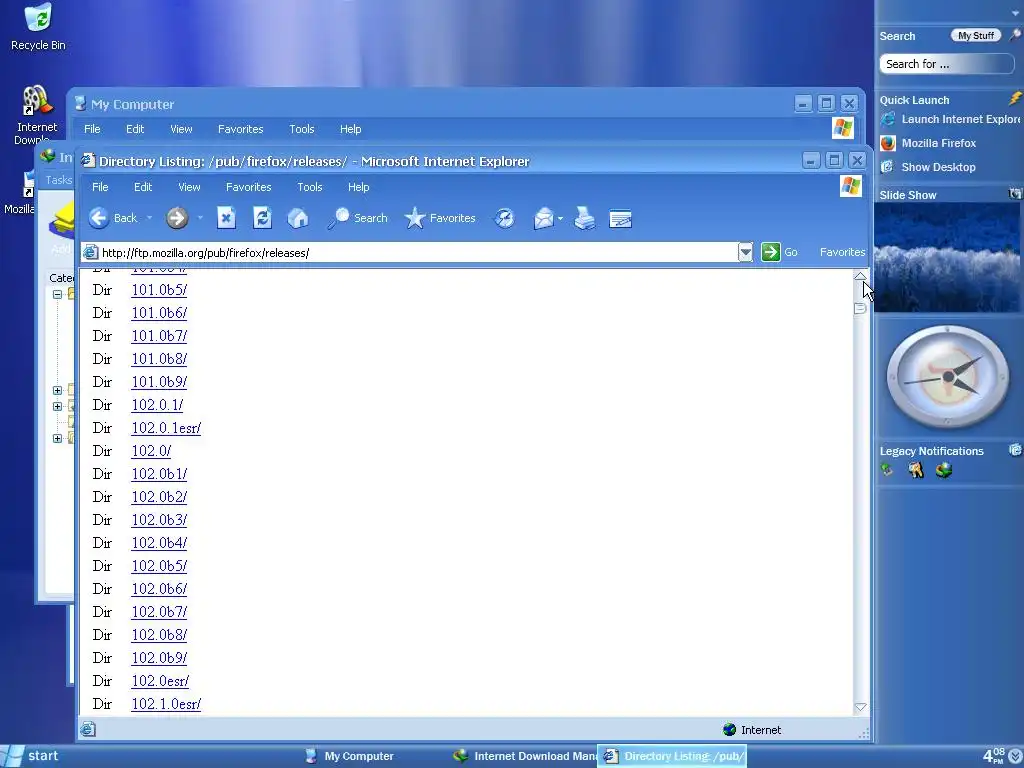Open the 102.0esr/ directory link
The image size is (1024, 768).
tap(160, 680)
